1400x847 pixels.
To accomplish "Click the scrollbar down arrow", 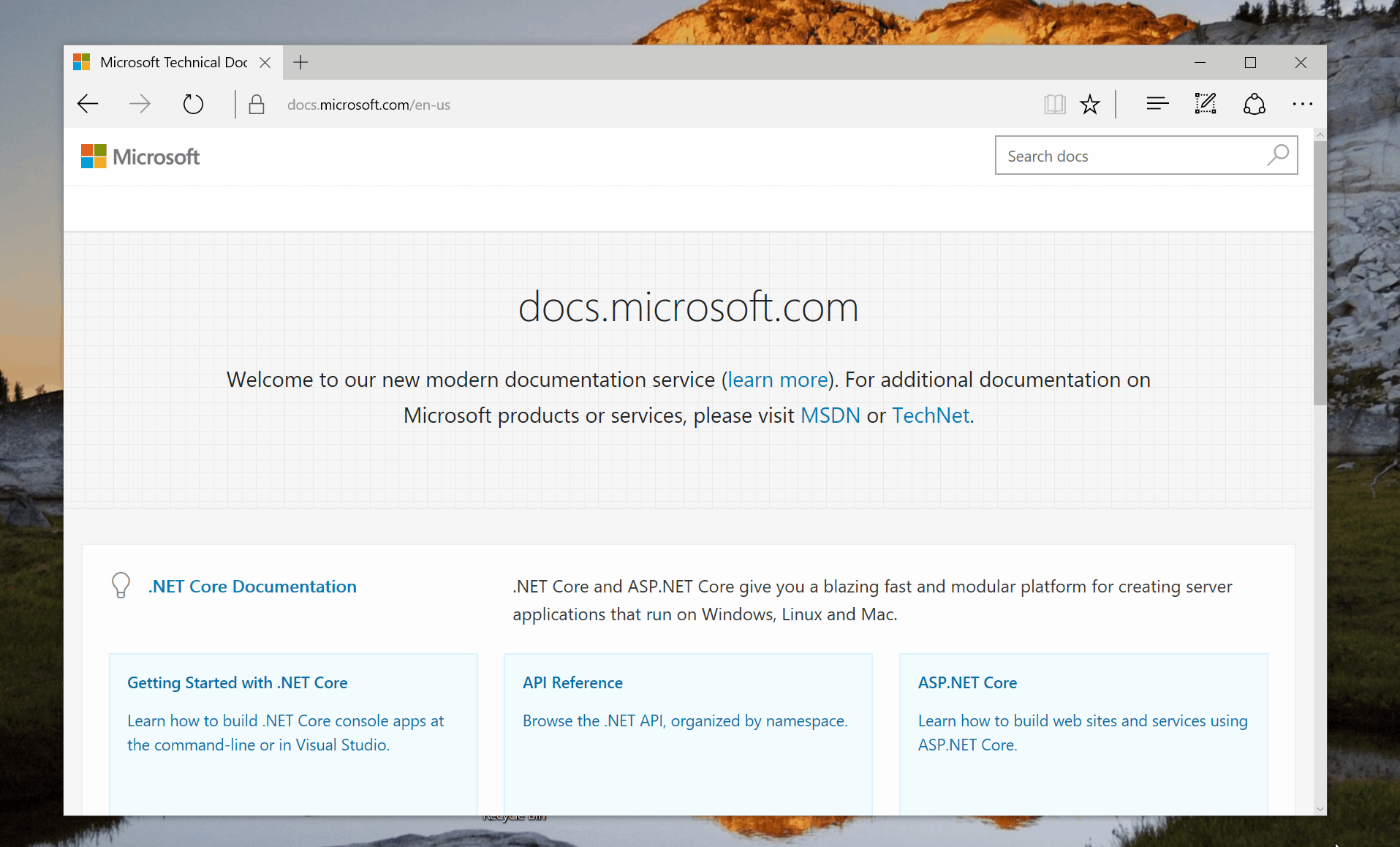I will 1320,809.
